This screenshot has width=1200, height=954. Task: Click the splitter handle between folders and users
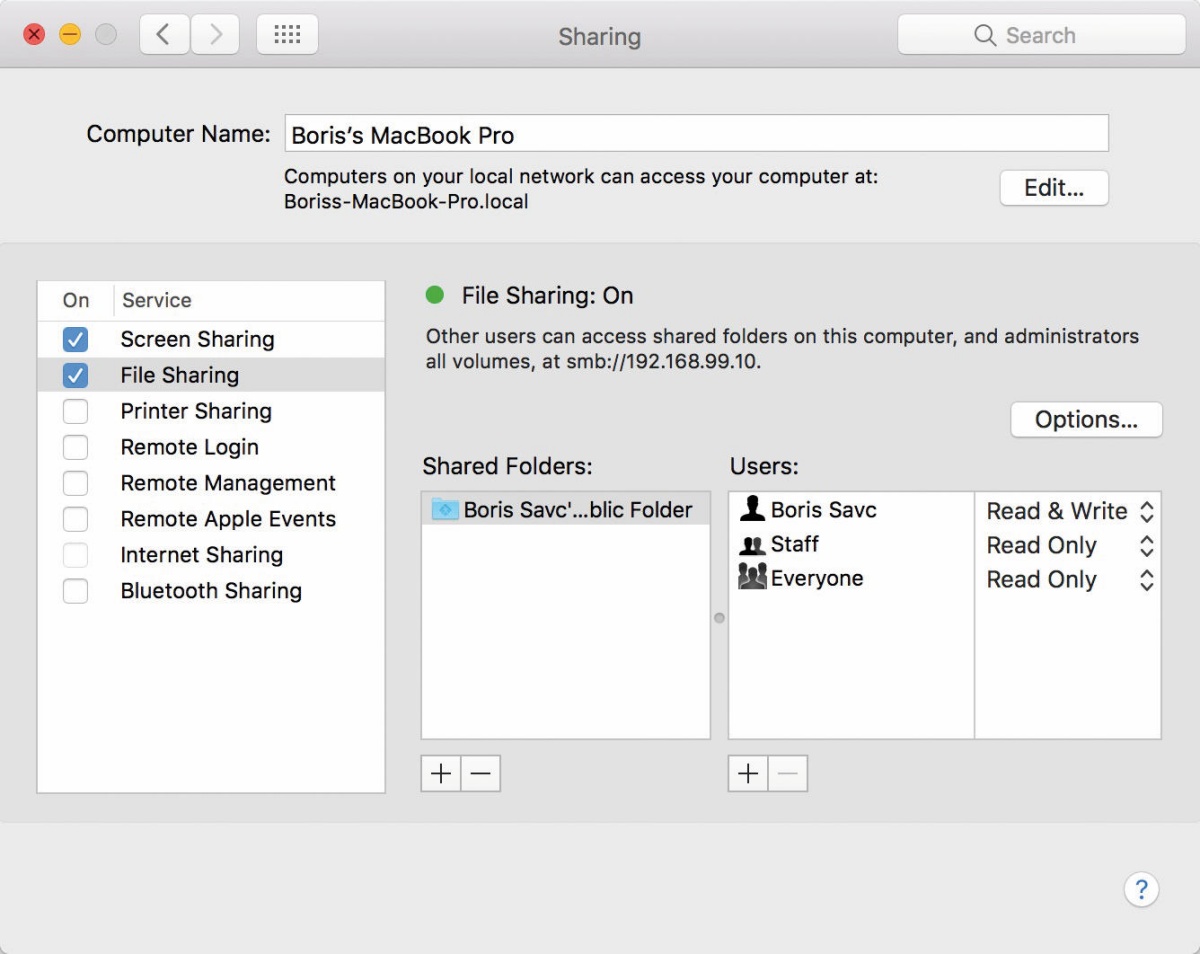coord(719,618)
